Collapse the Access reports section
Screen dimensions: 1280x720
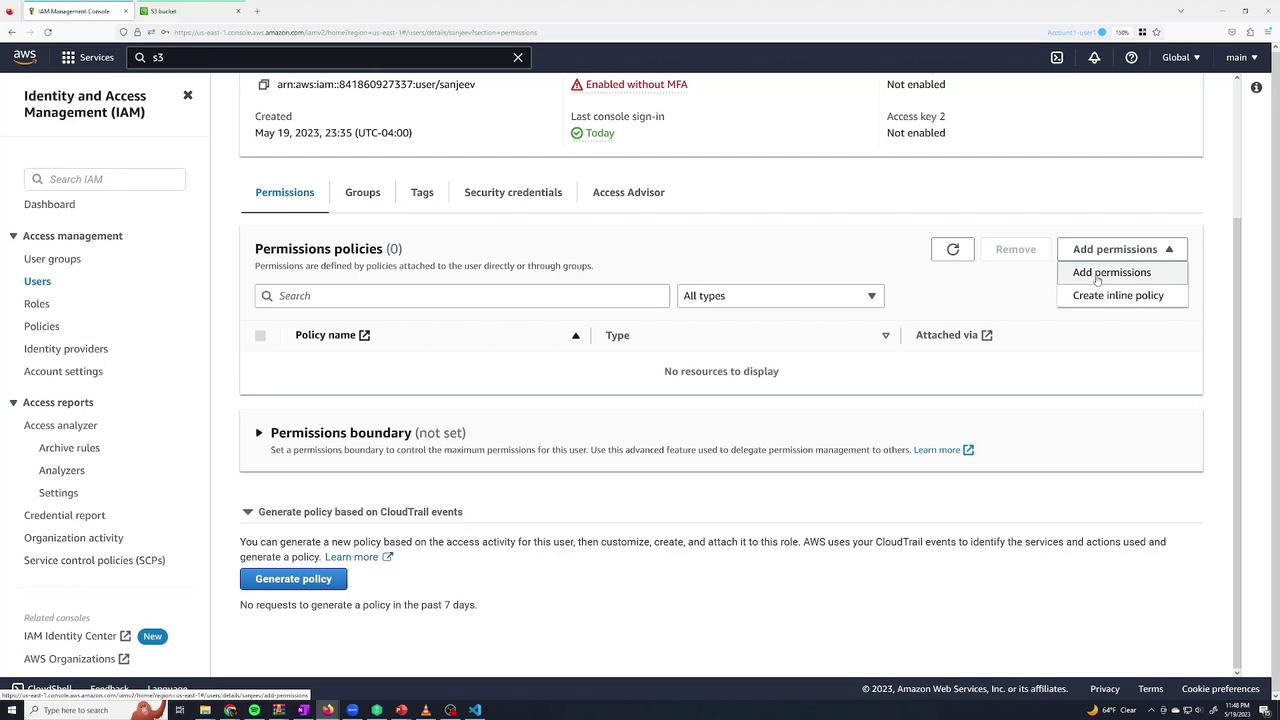coord(13,403)
